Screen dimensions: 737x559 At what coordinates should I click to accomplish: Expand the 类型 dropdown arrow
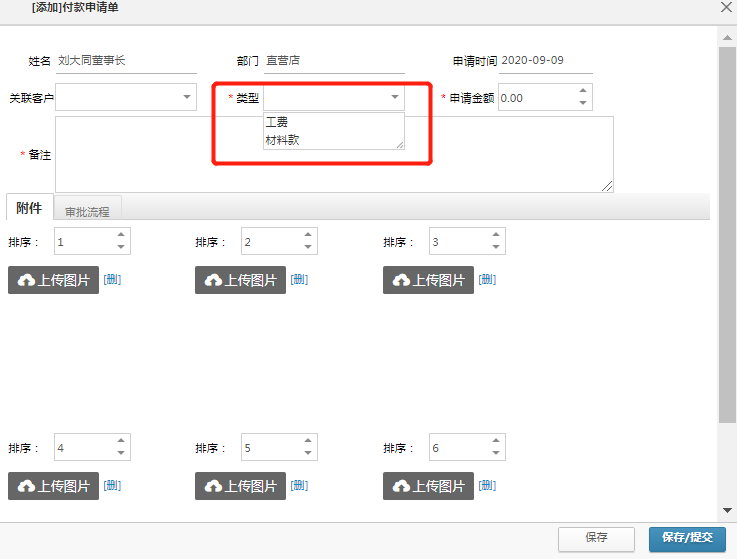tap(395, 97)
